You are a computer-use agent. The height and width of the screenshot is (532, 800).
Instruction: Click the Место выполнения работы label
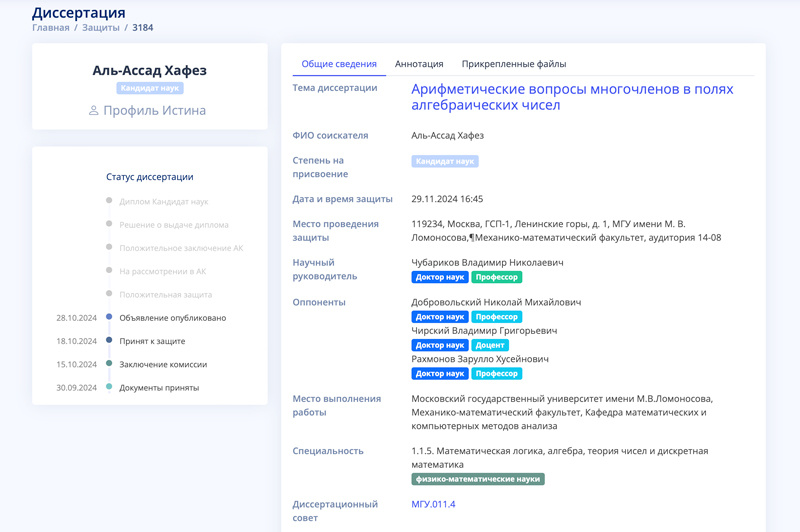pyautogui.click(x=337, y=406)
